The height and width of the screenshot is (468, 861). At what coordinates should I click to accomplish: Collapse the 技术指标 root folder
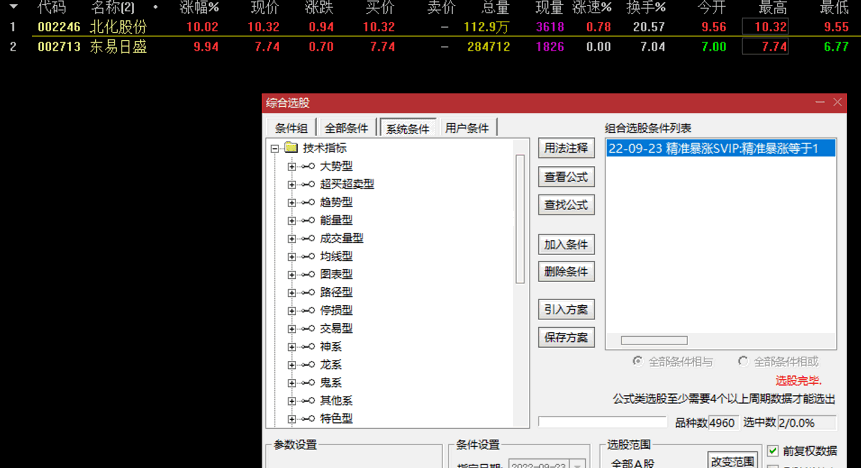click(275, 148)
